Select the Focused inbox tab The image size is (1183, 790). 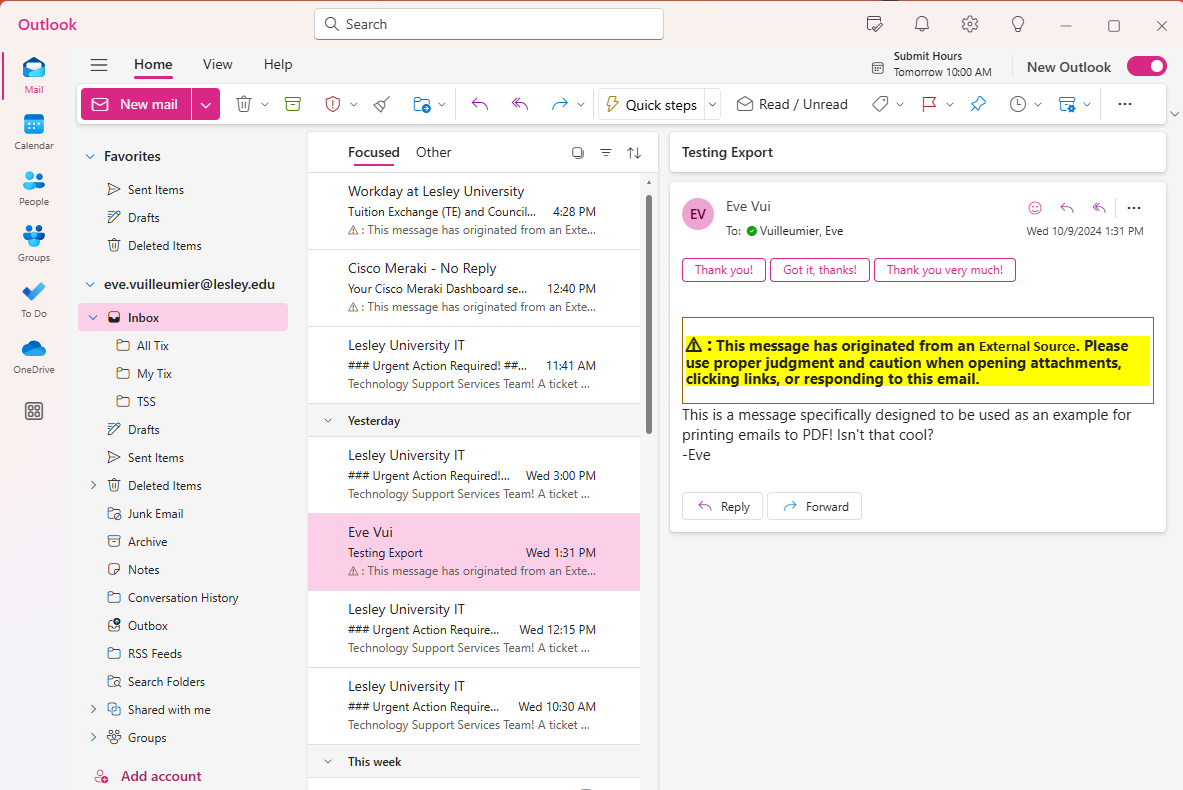[x=373, y=152]
